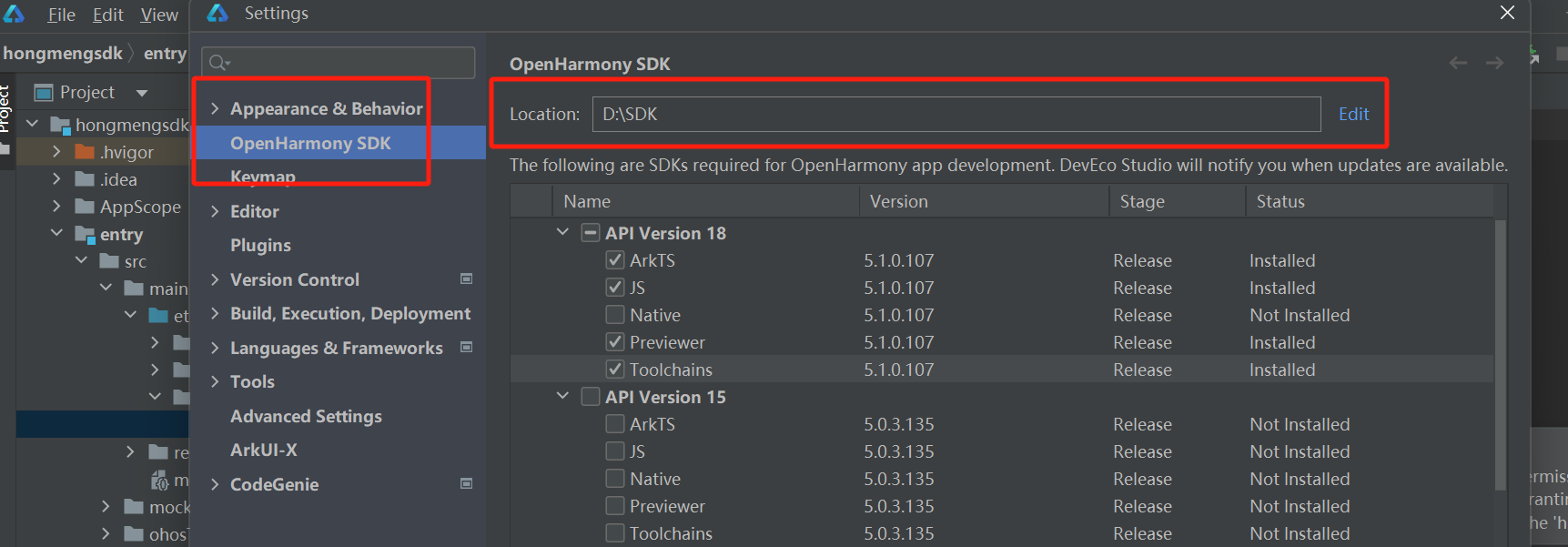Open the Project view dropdown arrow

pos(142,93)
